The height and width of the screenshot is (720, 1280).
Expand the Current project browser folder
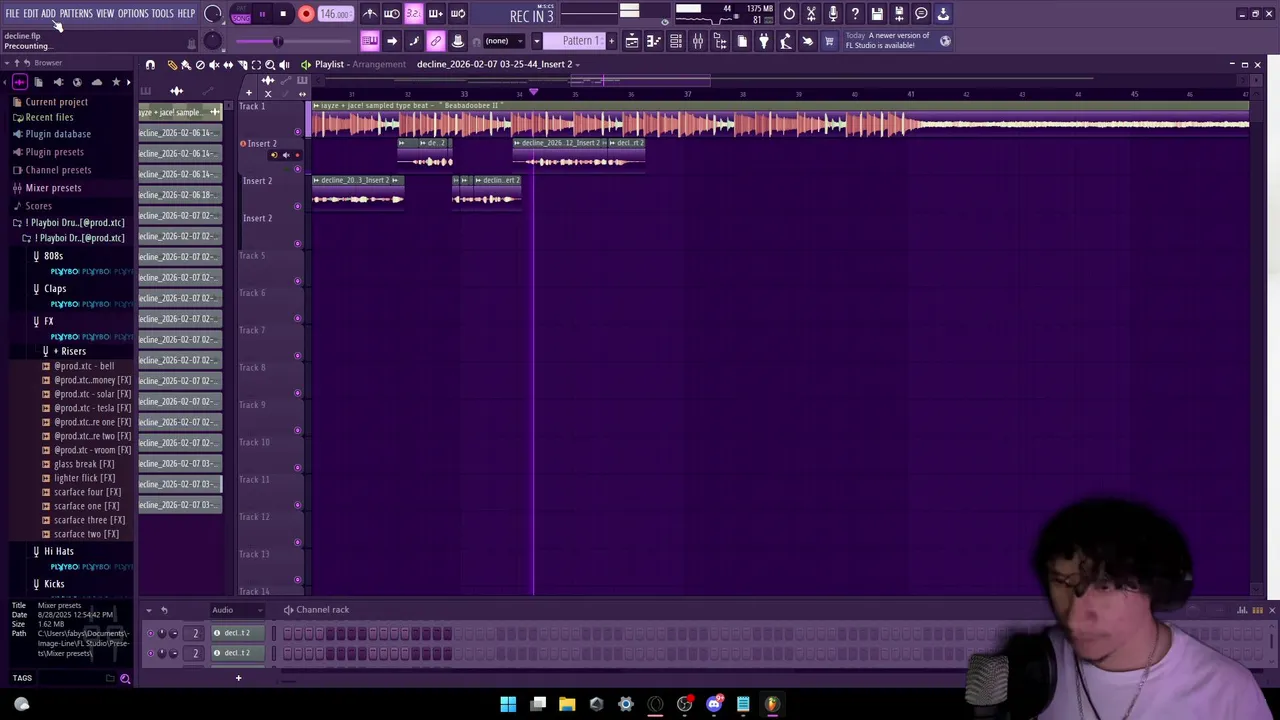[57, 102]
